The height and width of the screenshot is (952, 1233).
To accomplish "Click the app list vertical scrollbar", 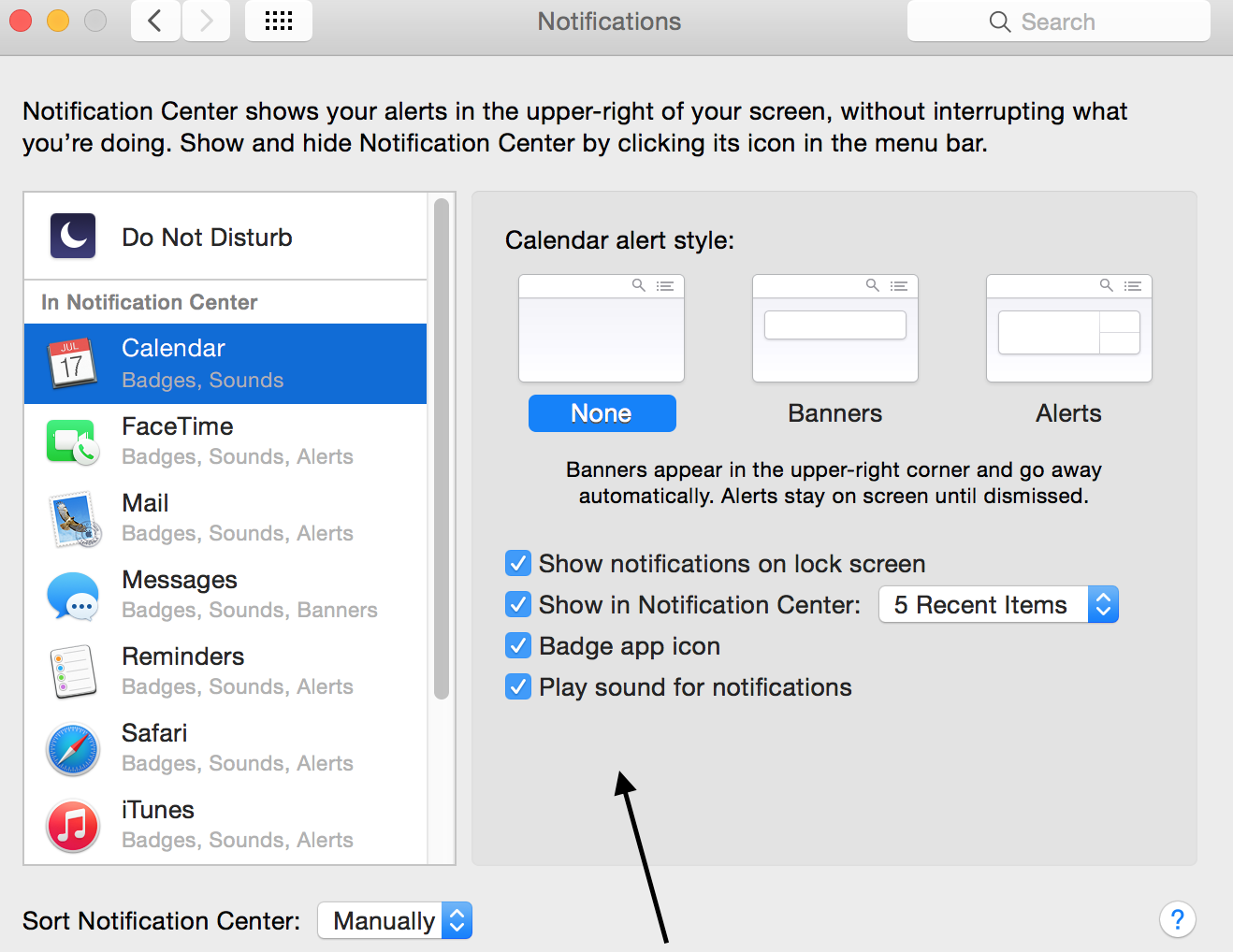I will click(442, 449).
